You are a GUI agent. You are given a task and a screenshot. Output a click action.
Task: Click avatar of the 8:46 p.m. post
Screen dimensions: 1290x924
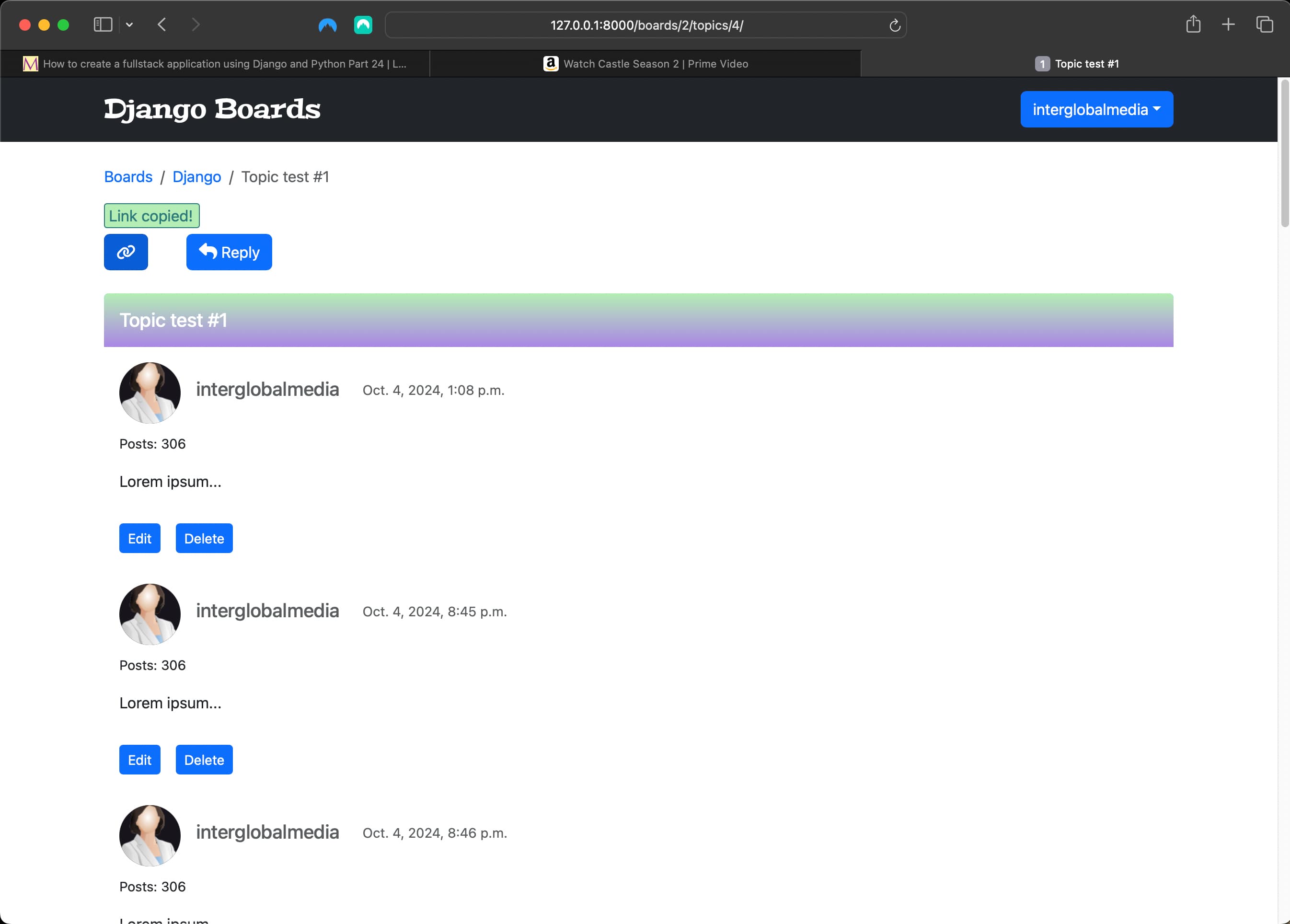coord(150,835)
